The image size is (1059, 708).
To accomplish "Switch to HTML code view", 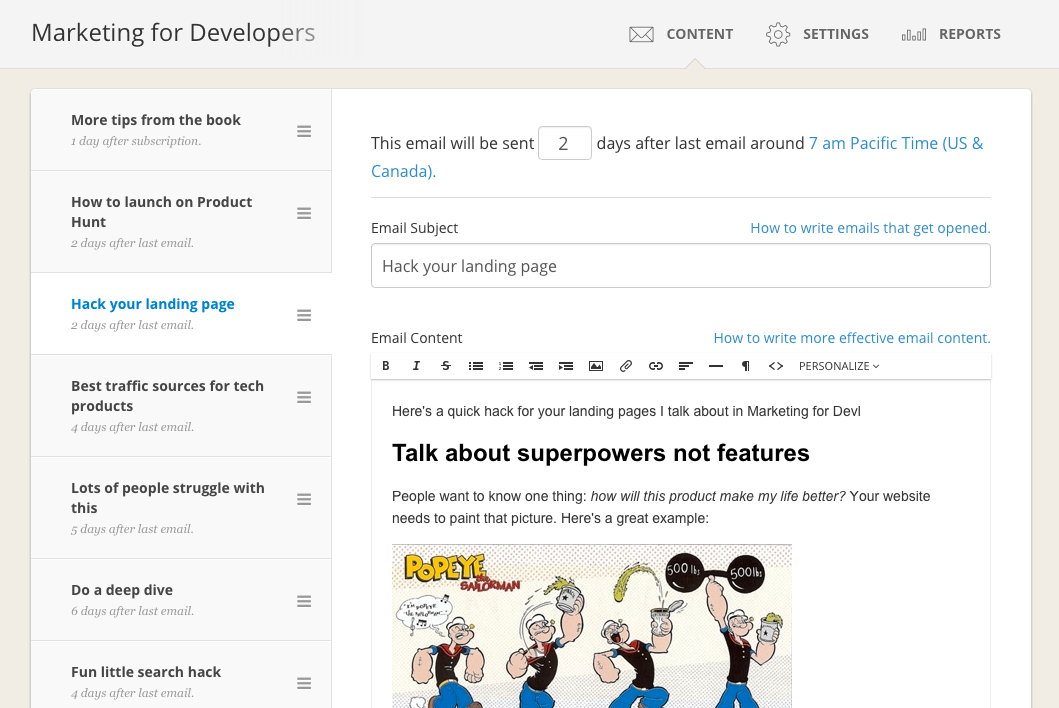I will [x=776, y=366].
